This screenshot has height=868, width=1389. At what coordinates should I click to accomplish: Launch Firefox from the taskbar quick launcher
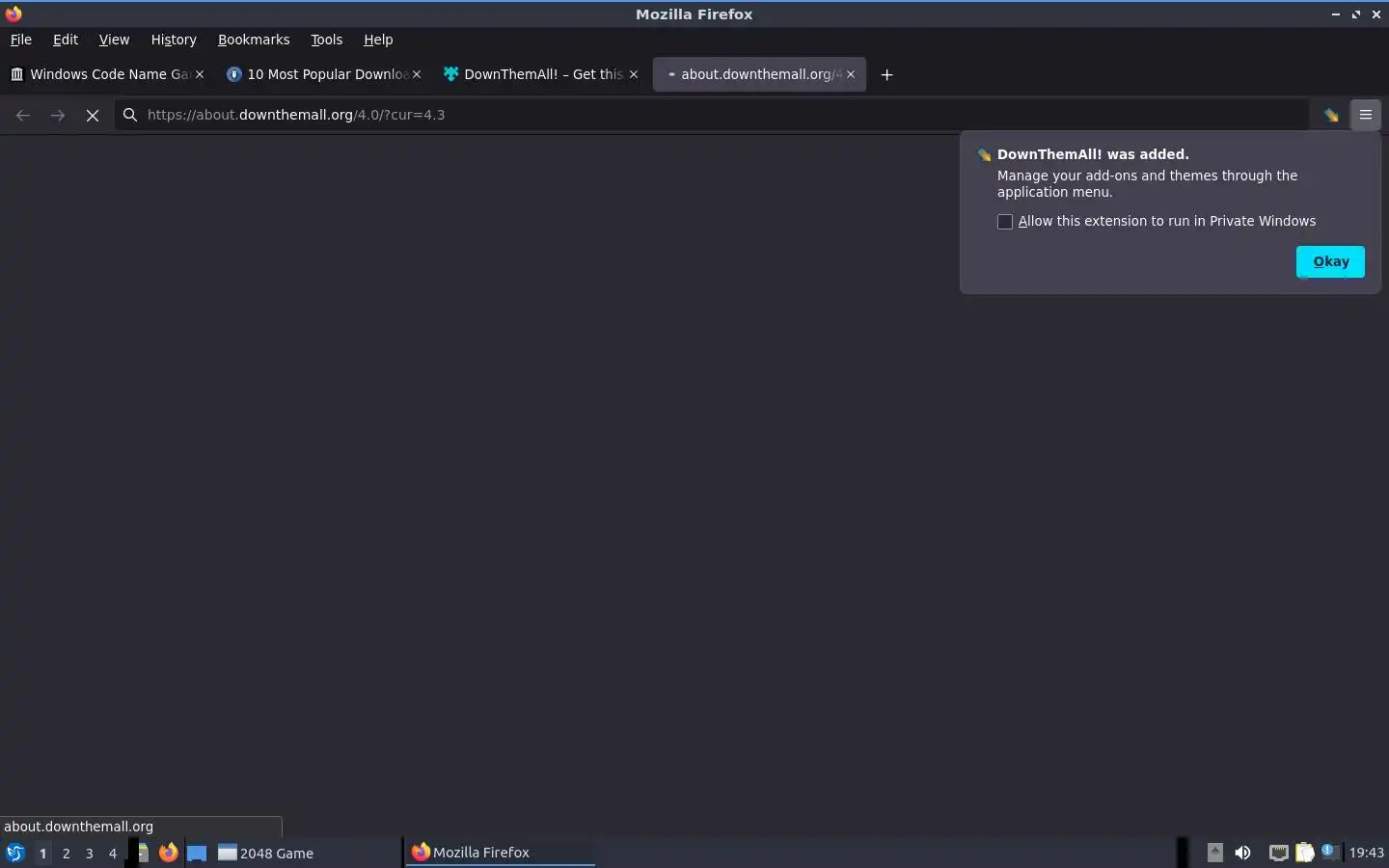[169, 853]
